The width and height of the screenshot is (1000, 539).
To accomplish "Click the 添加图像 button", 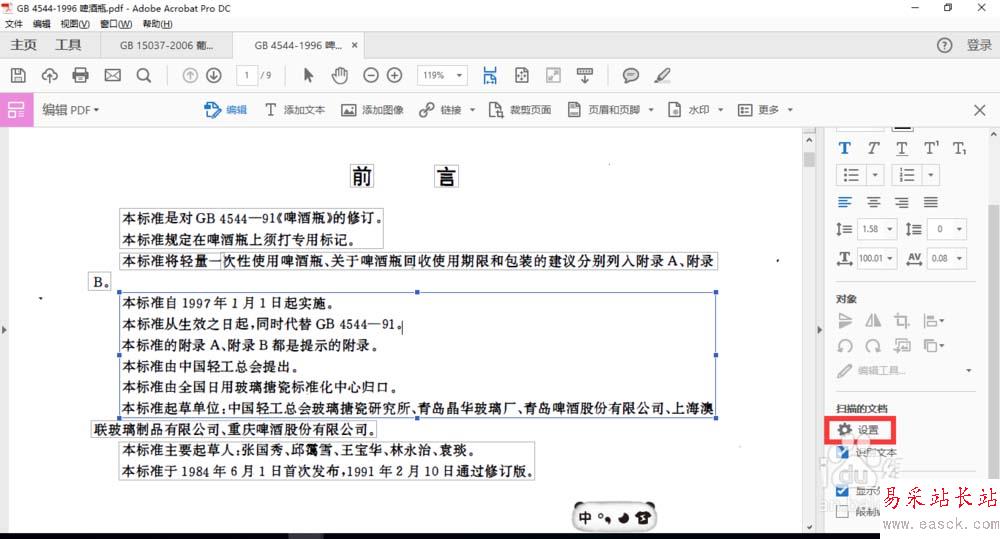I will tap(372, 110).
